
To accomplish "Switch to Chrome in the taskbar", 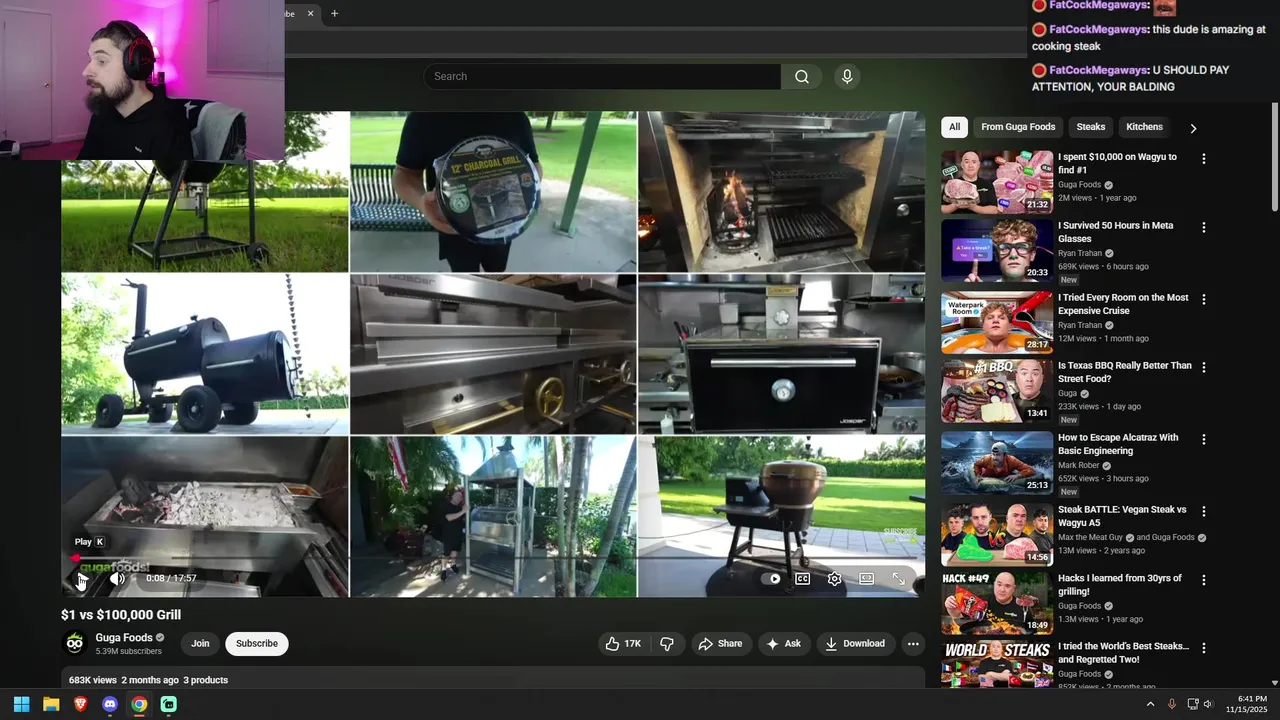I will click(x=139, y=704).
